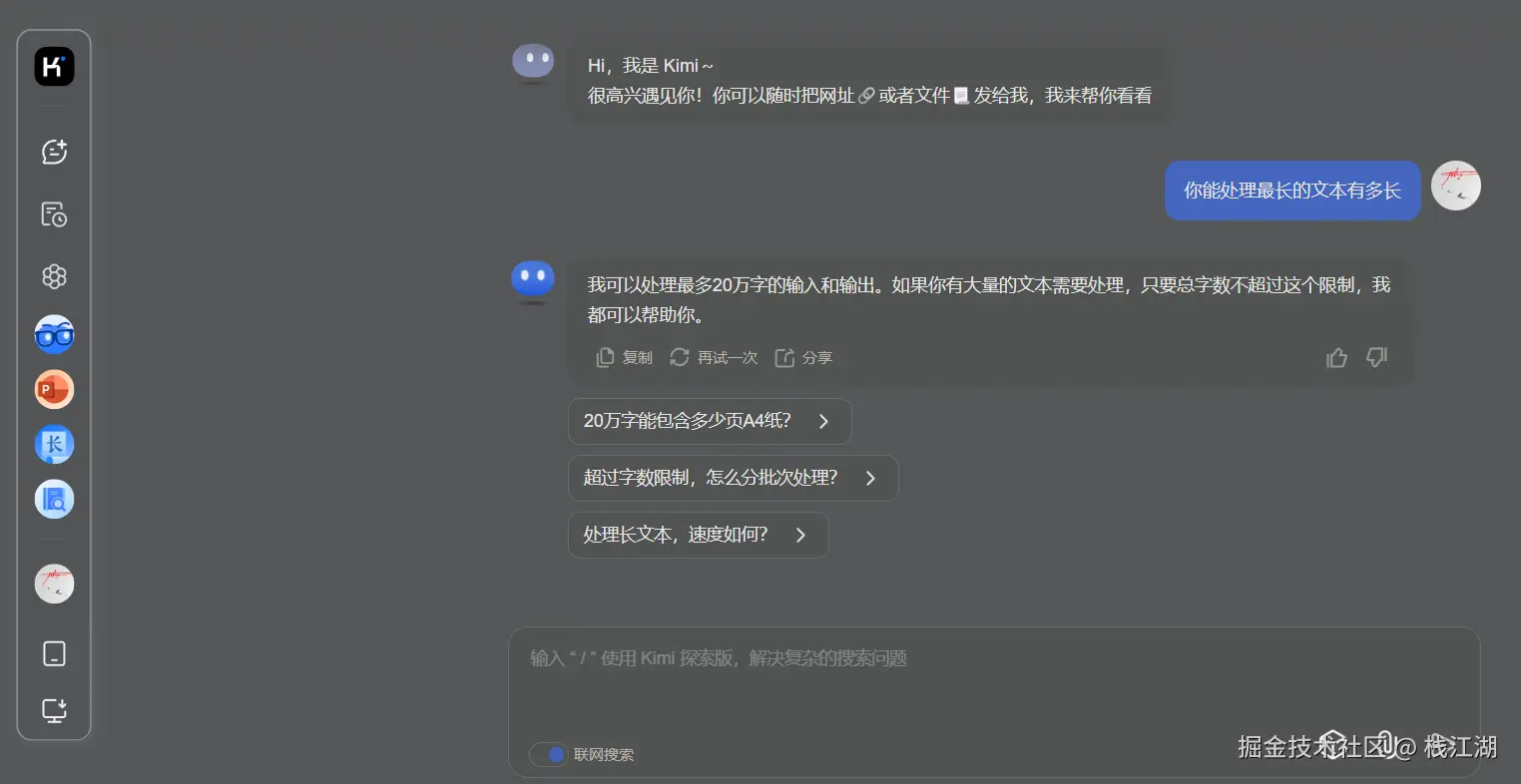Open the PPT assistant in the sidebar
Viewport: 1521px width, 784px height.
click(x=54, y=389)
